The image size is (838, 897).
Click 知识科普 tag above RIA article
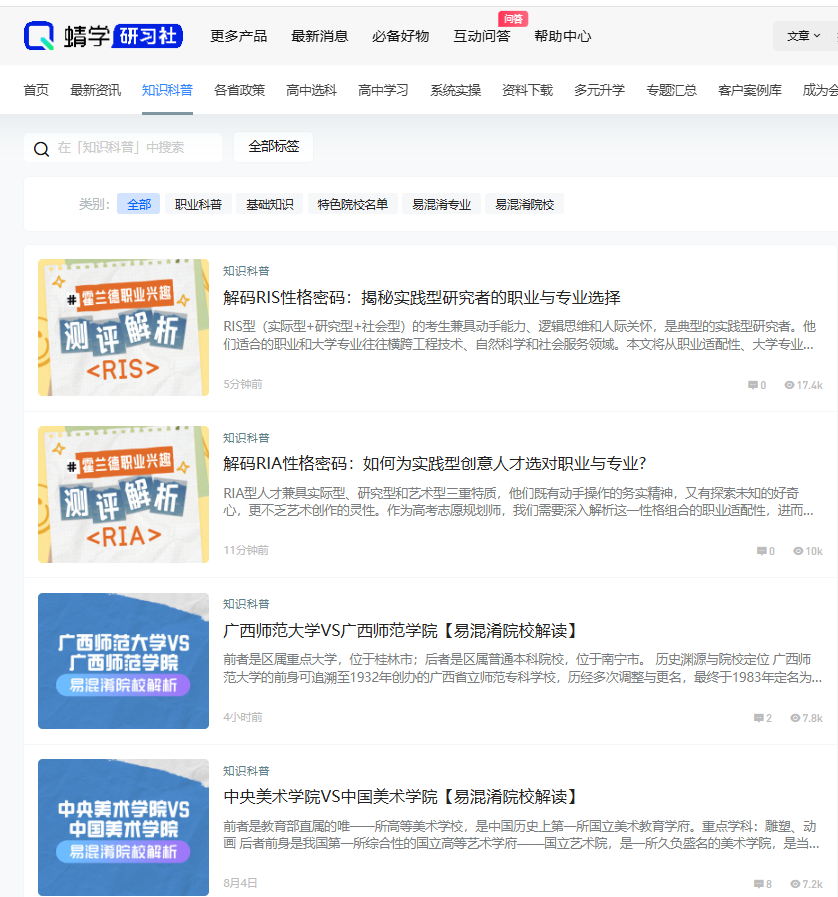click(x=246, y=438)
